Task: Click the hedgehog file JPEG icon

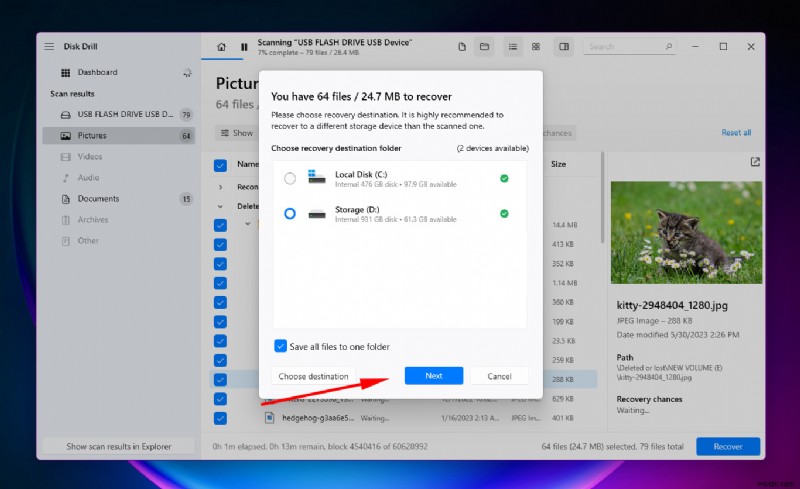Action: tap(269, 418)
